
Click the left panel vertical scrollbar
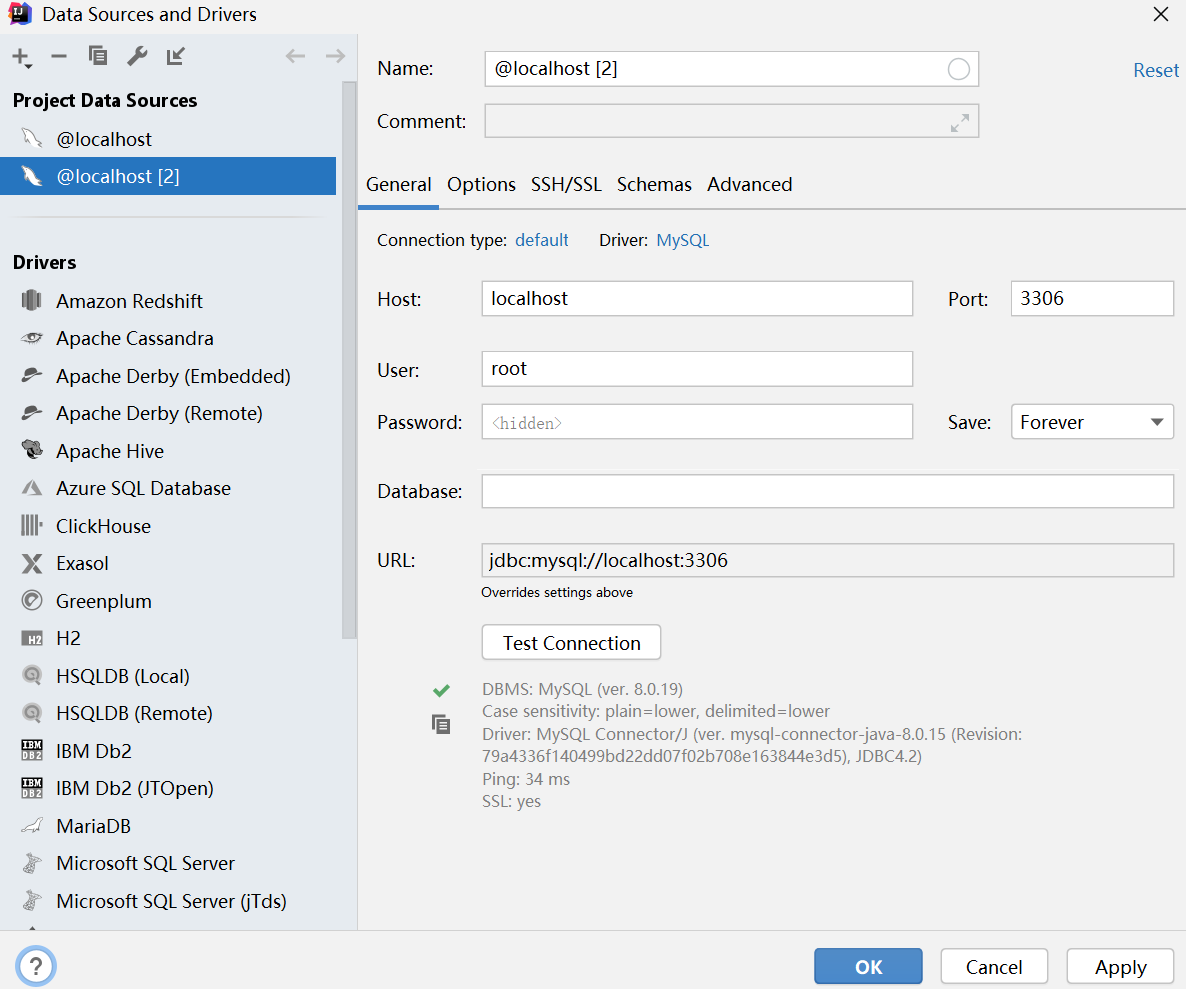click(x=349, y=361)
